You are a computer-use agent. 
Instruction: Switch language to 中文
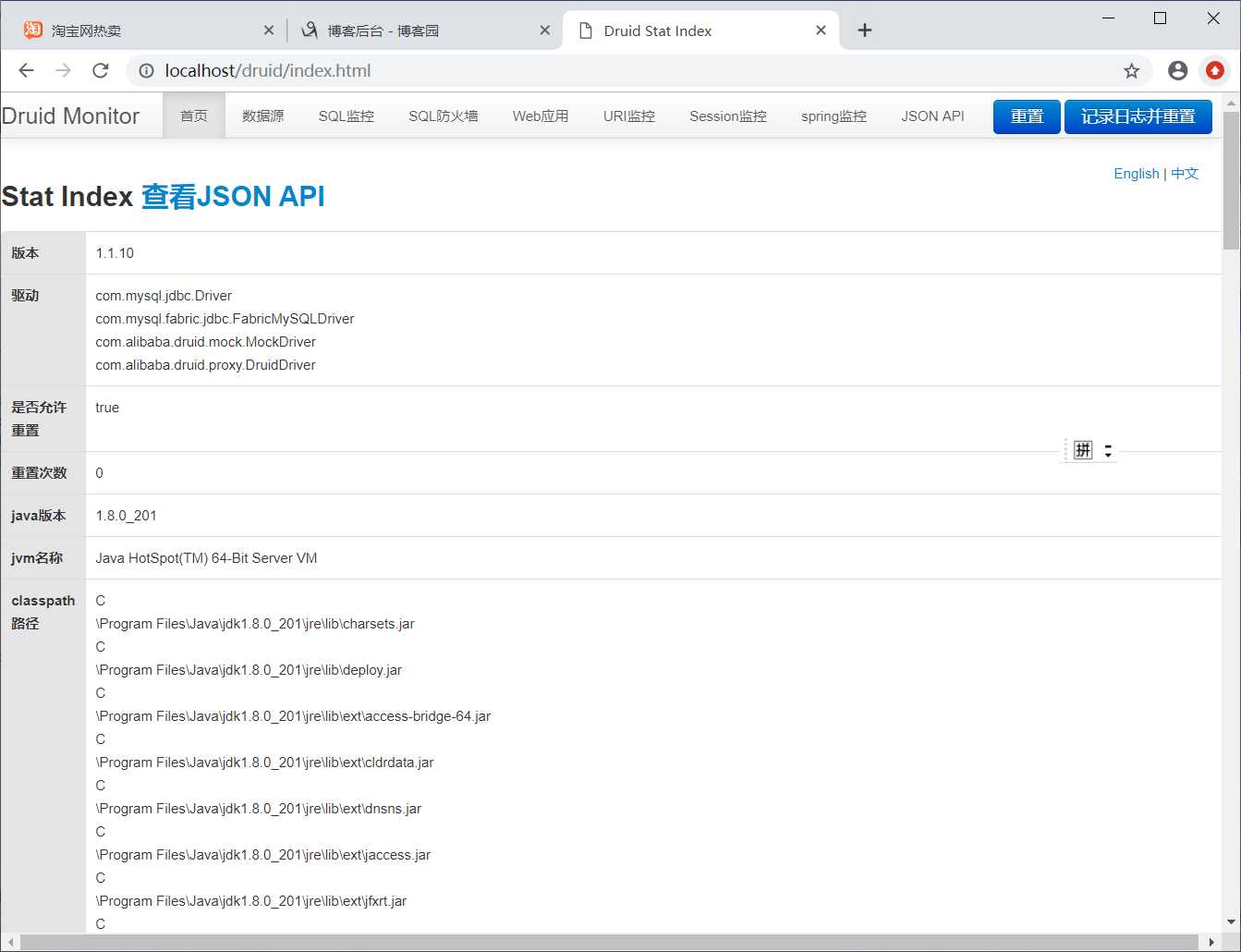[x=1185, y=174]
